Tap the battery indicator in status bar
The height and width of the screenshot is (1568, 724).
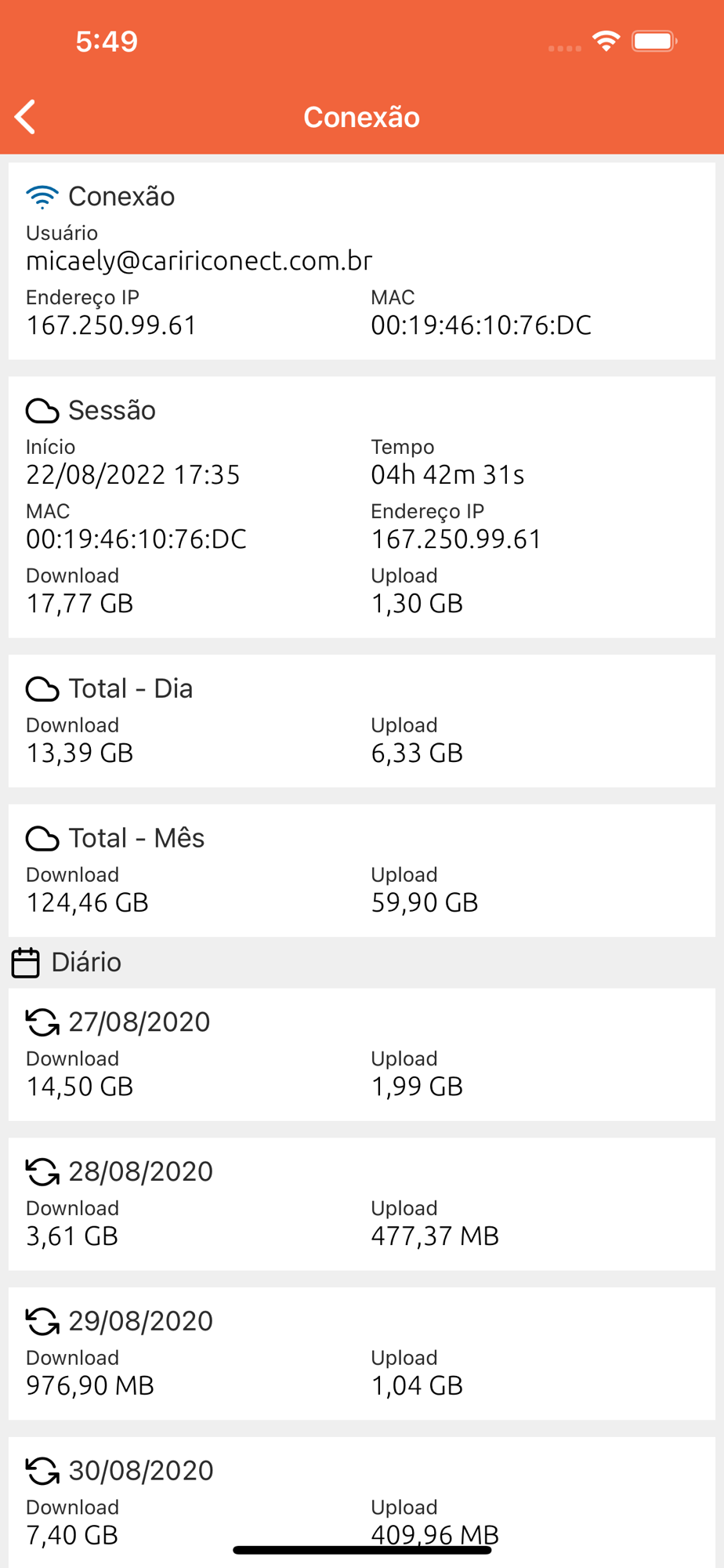(654, 41)
